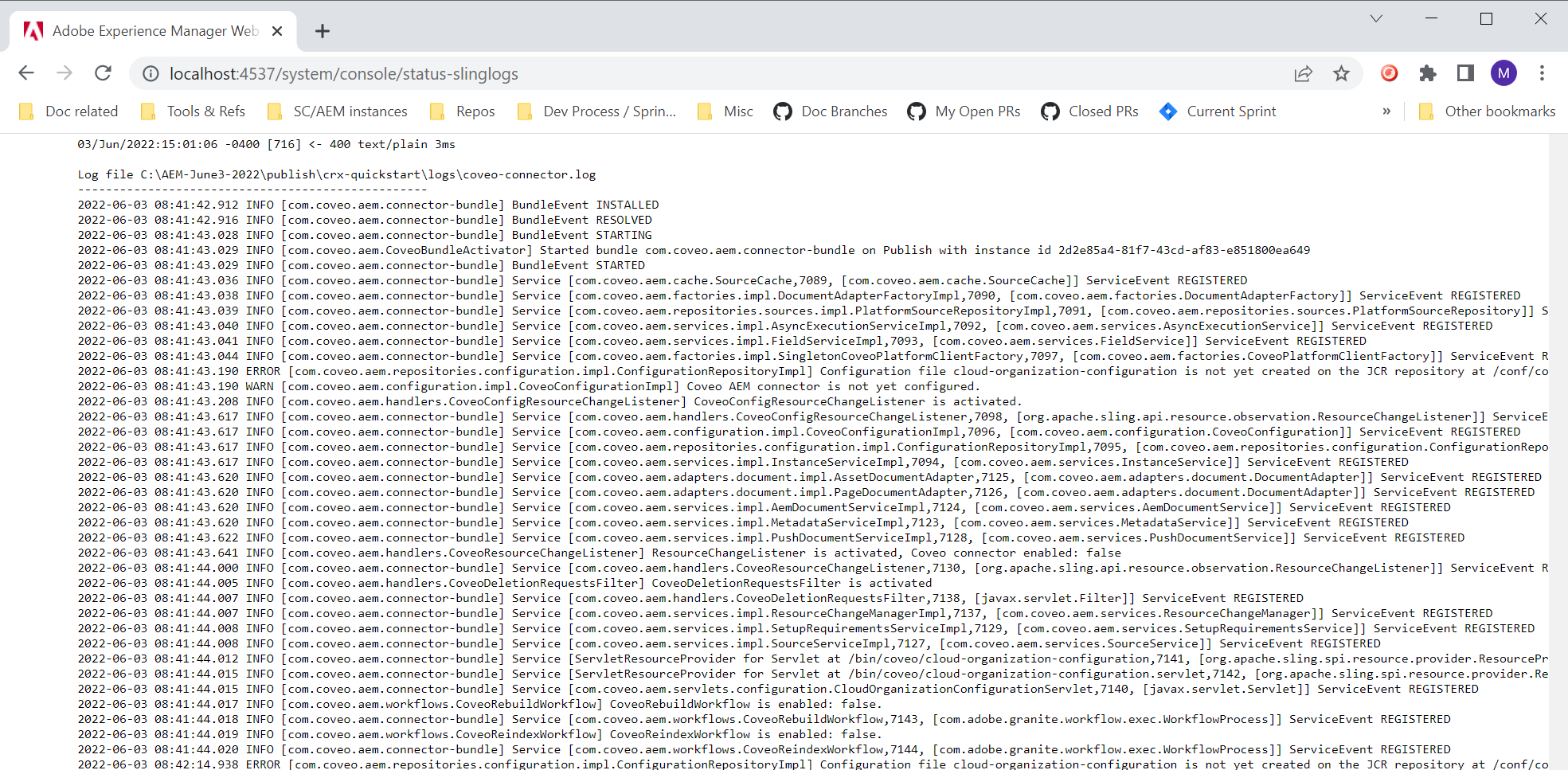
Task: Open Current Sprint Jira bookmark
Action: [x=1218, y=111]
